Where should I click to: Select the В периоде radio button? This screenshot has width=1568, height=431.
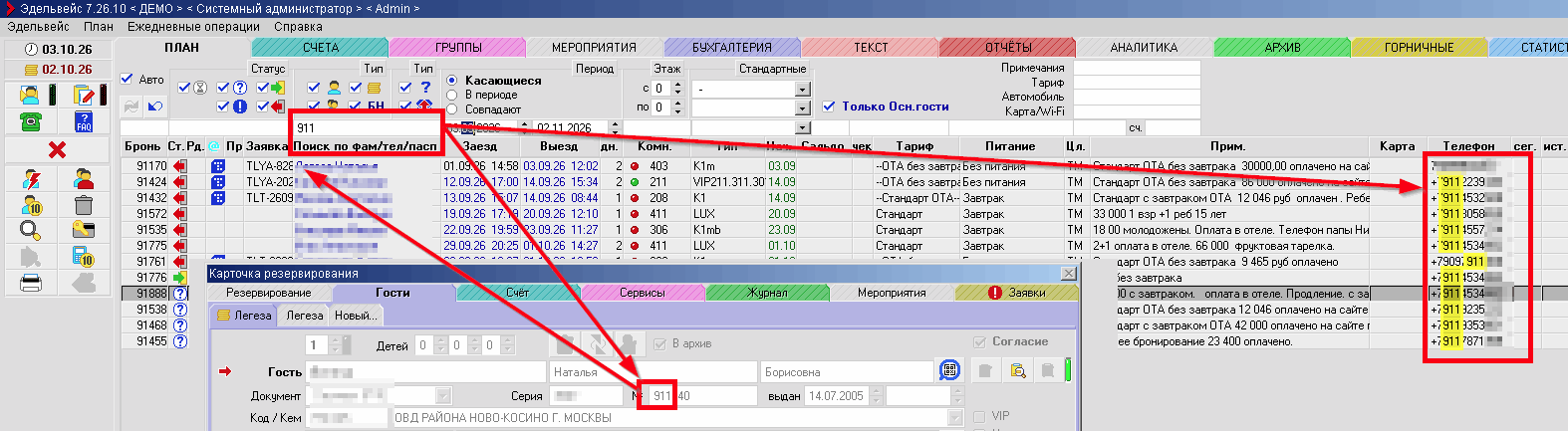[x=452, y=95]
